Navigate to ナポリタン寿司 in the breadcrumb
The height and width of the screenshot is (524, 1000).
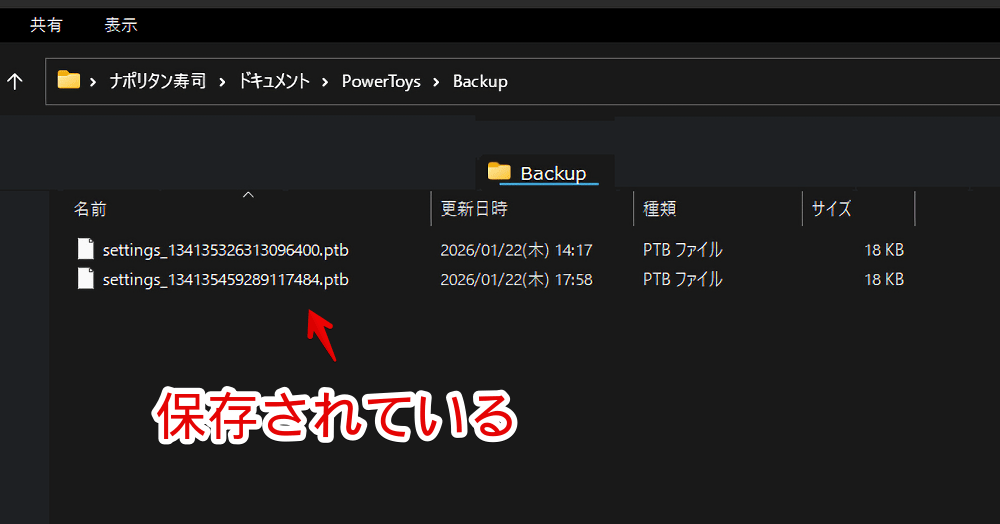click(157, 82)
